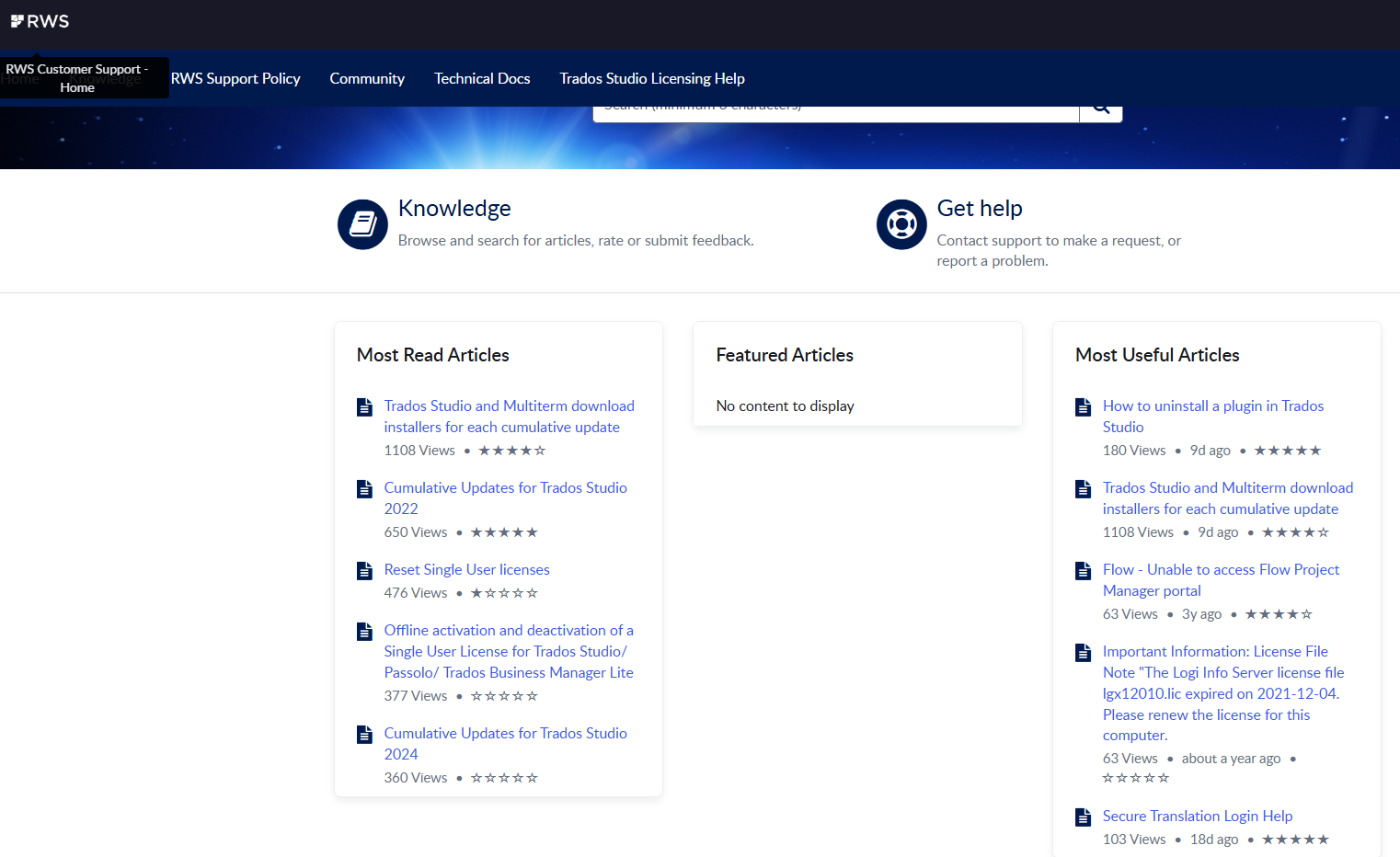Screen dimensions: 1400x857
Task: Click '3y ago' text
Action: pos(1201,614)
